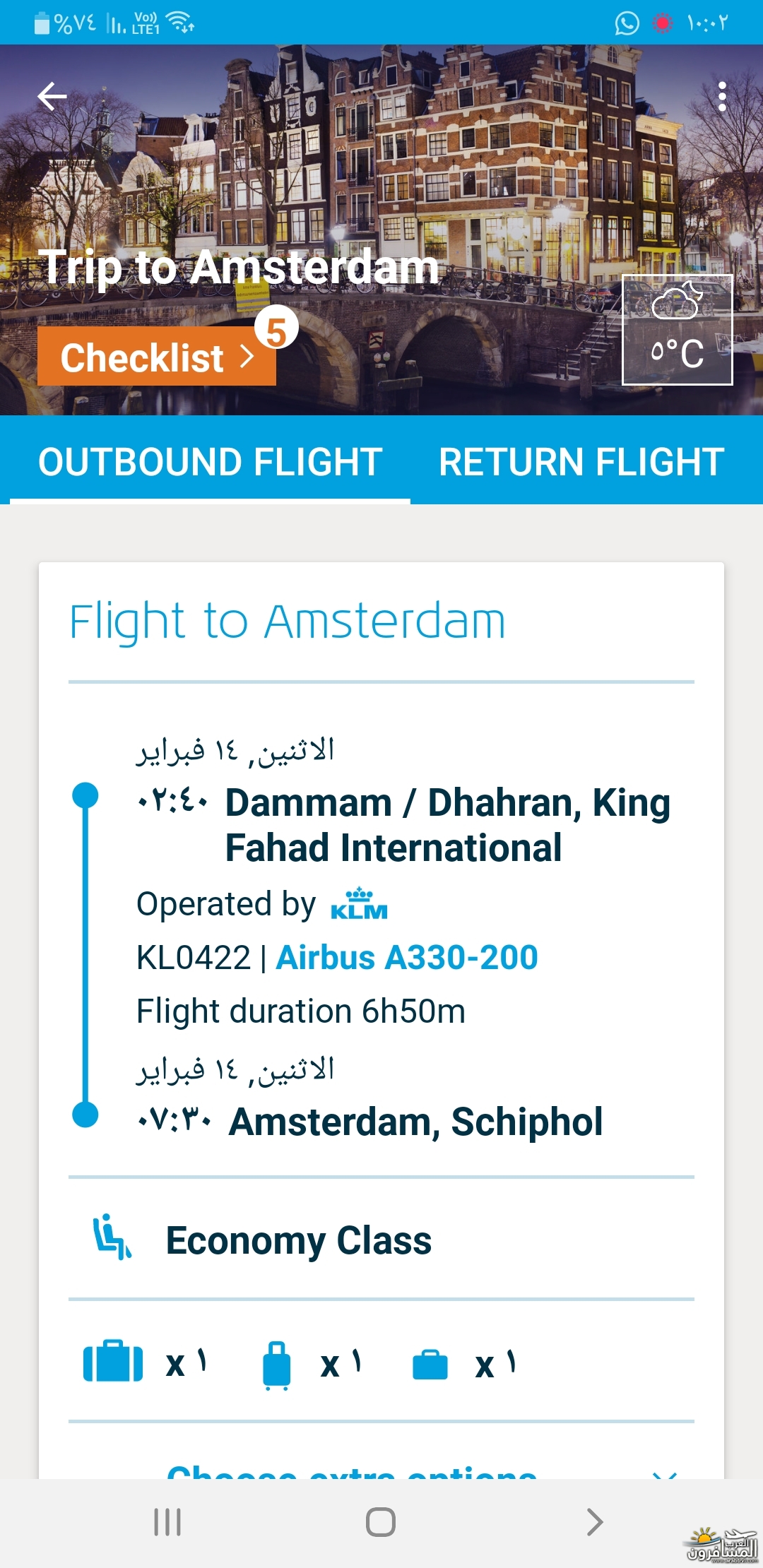Open the three-dot overflow menu
Viewport: 763px width, 1568px height.
[721, 97]
